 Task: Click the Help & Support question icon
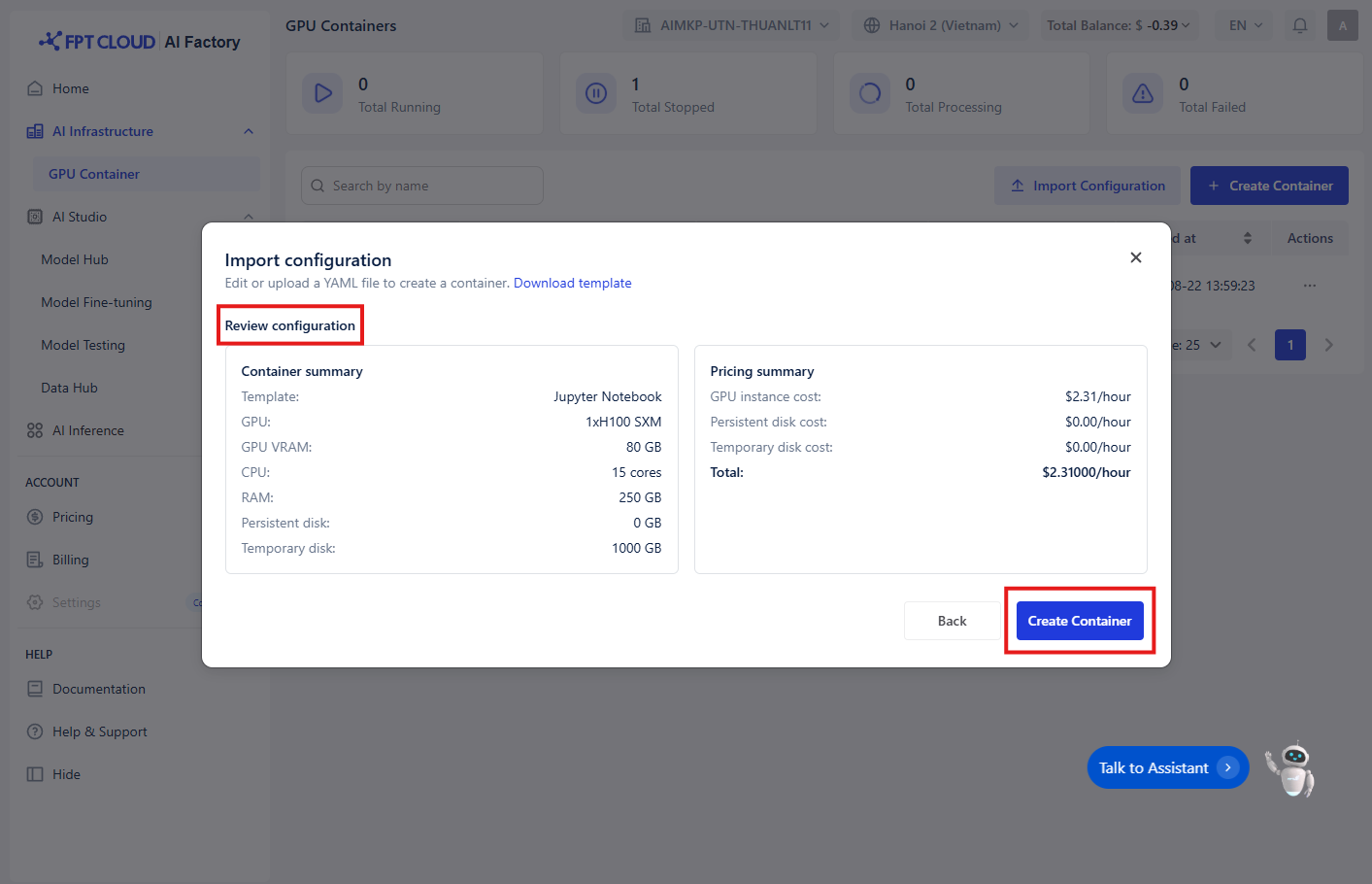tap(35, 731)
